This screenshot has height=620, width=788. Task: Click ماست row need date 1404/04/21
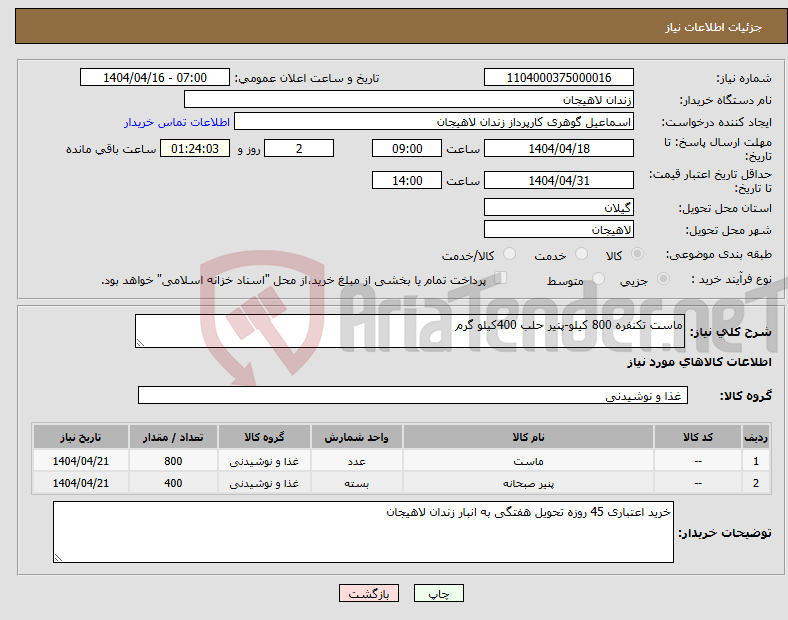pyautogui.click(x=80, y=461)
